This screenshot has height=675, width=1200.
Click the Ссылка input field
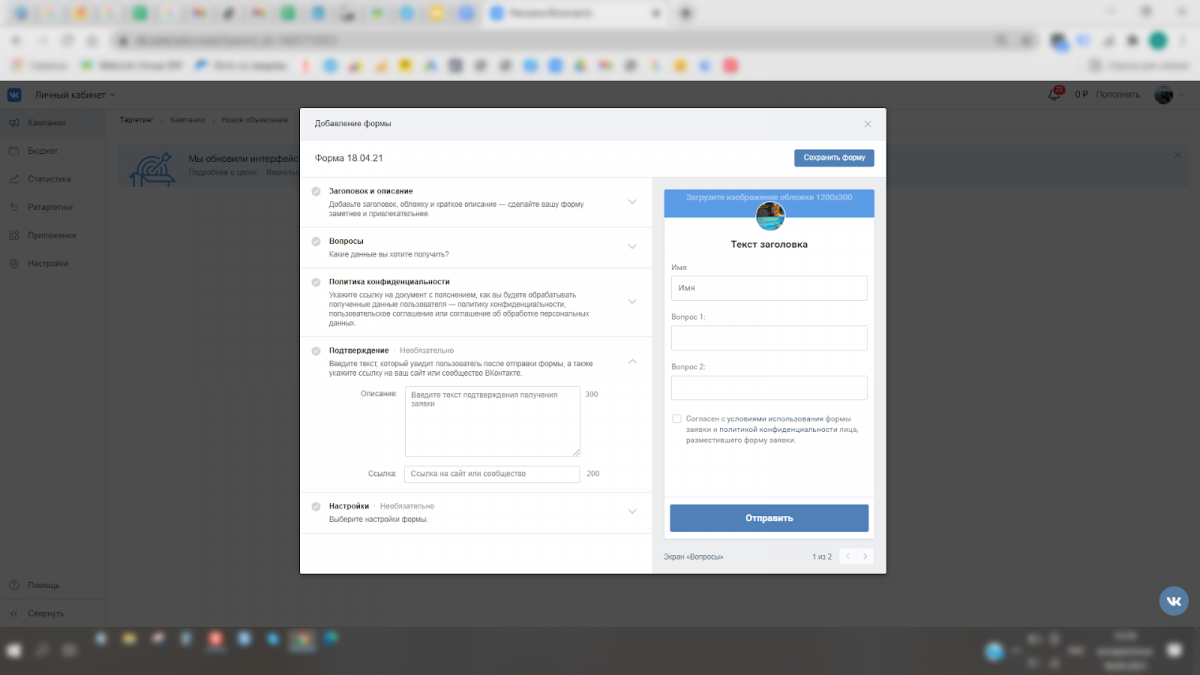pyautogui.click(x=492, y=474)
